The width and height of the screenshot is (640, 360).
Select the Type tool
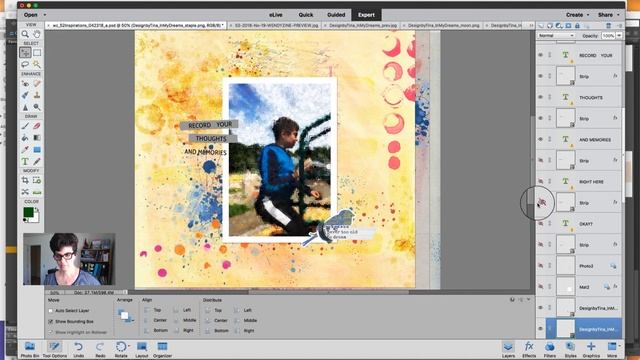pyautogui.click(x=25, y=162)
